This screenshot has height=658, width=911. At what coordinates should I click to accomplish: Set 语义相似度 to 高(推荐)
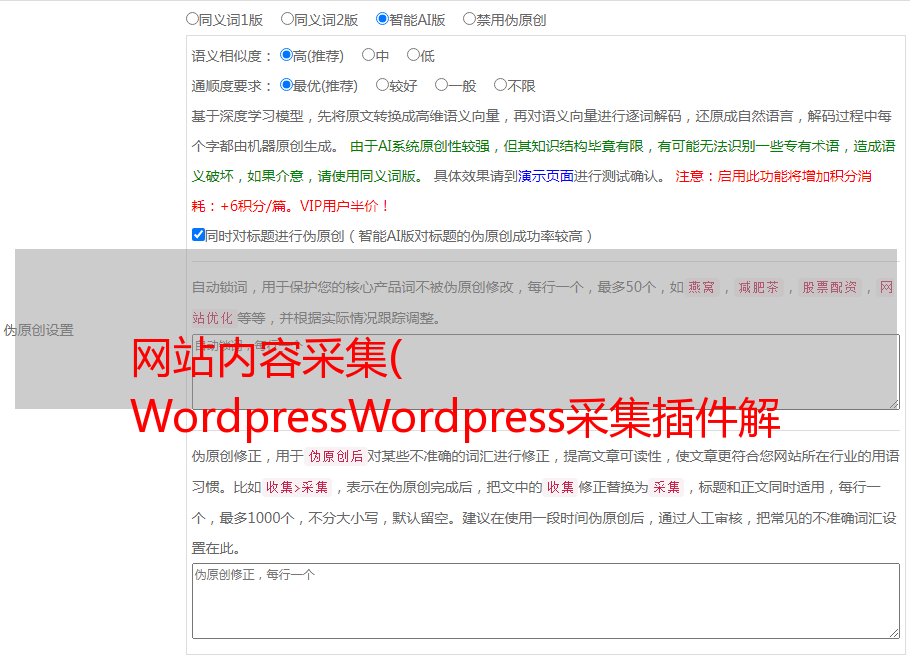286,55
